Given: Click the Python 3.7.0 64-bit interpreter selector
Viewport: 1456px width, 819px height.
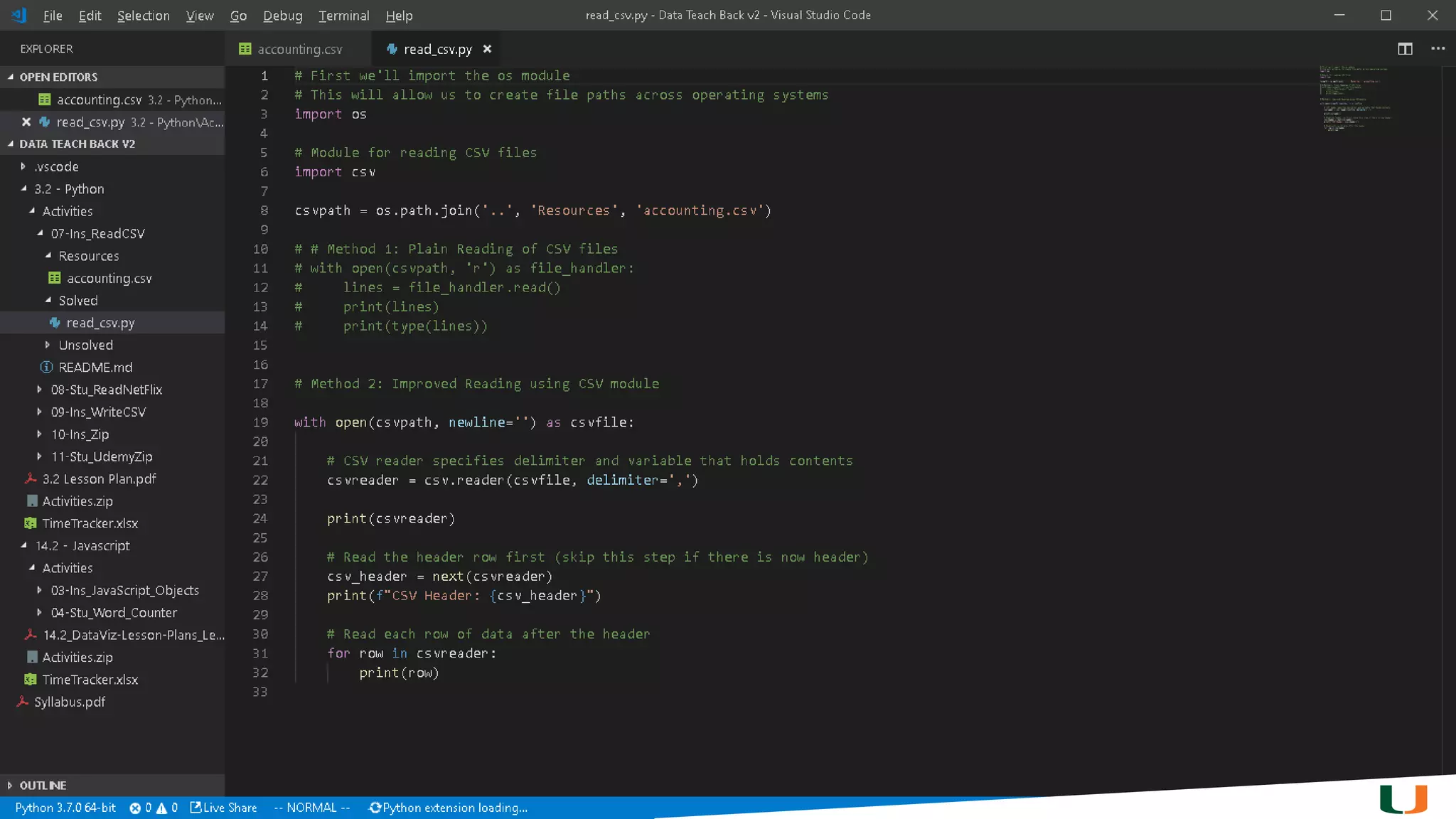Looking at the screenshot, I should click(x=65, y=808).
